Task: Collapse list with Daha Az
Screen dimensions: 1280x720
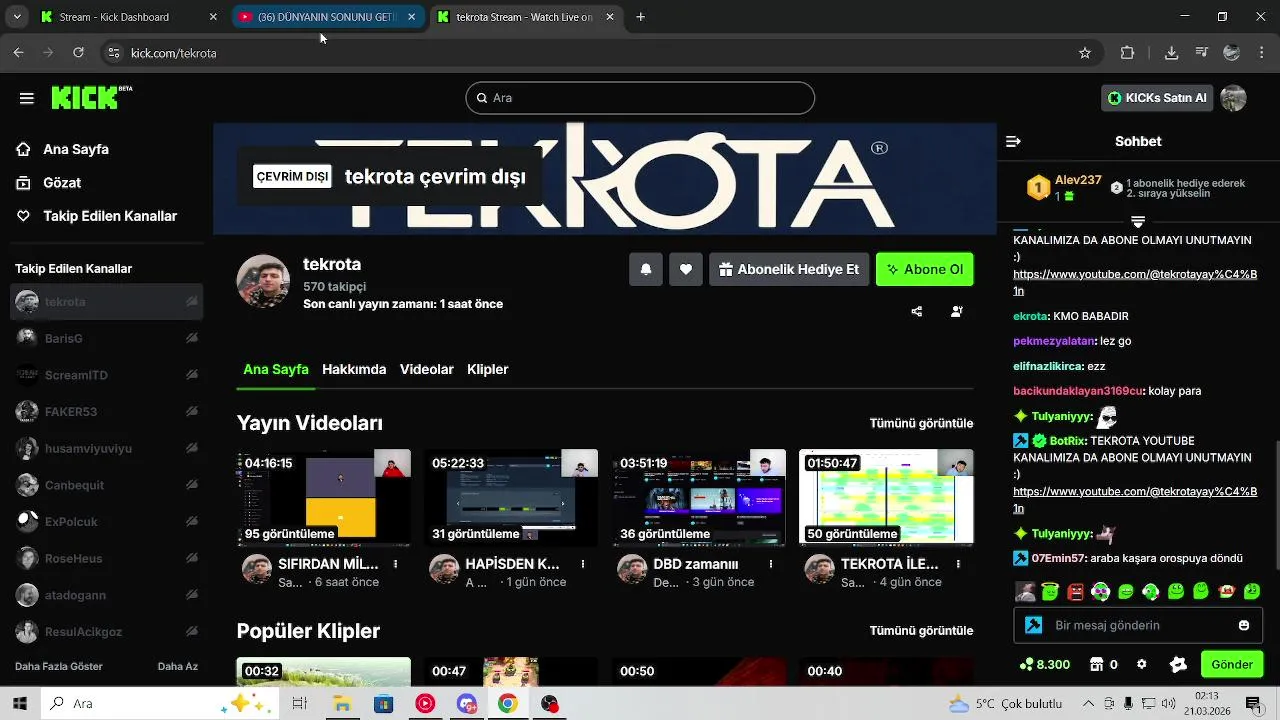Action: pos(178,666)
